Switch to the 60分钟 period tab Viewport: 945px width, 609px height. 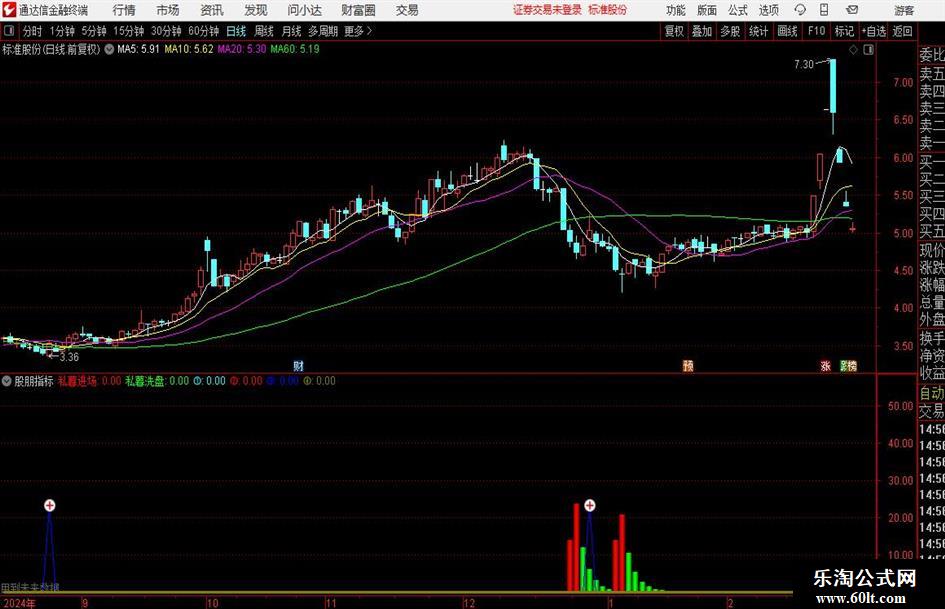click(x=203, y=31)
